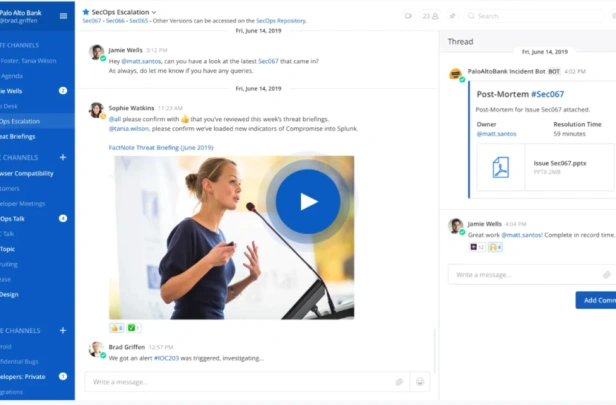Toggle the green checkmark reaction below the video
The image size is (616, 405).
click(134, 328)
